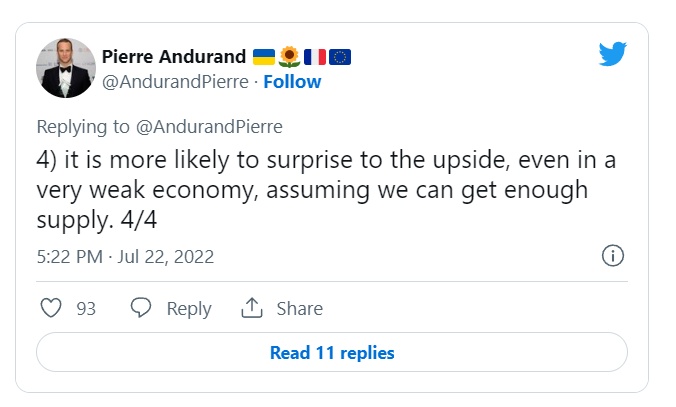Like the tweet with the heart icon
The image size is (676, 407).
point(51,308)
